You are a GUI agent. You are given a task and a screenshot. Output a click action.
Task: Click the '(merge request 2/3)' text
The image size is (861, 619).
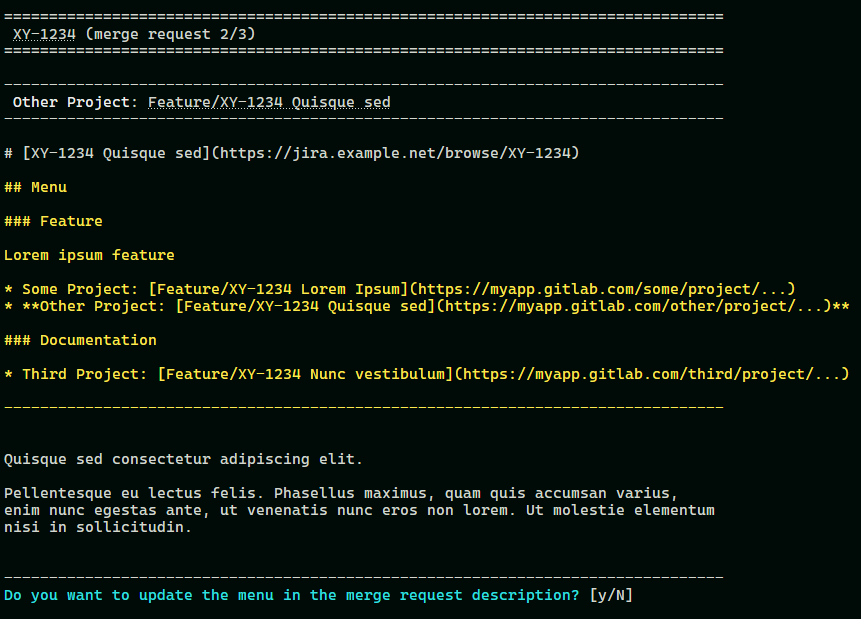170,34
